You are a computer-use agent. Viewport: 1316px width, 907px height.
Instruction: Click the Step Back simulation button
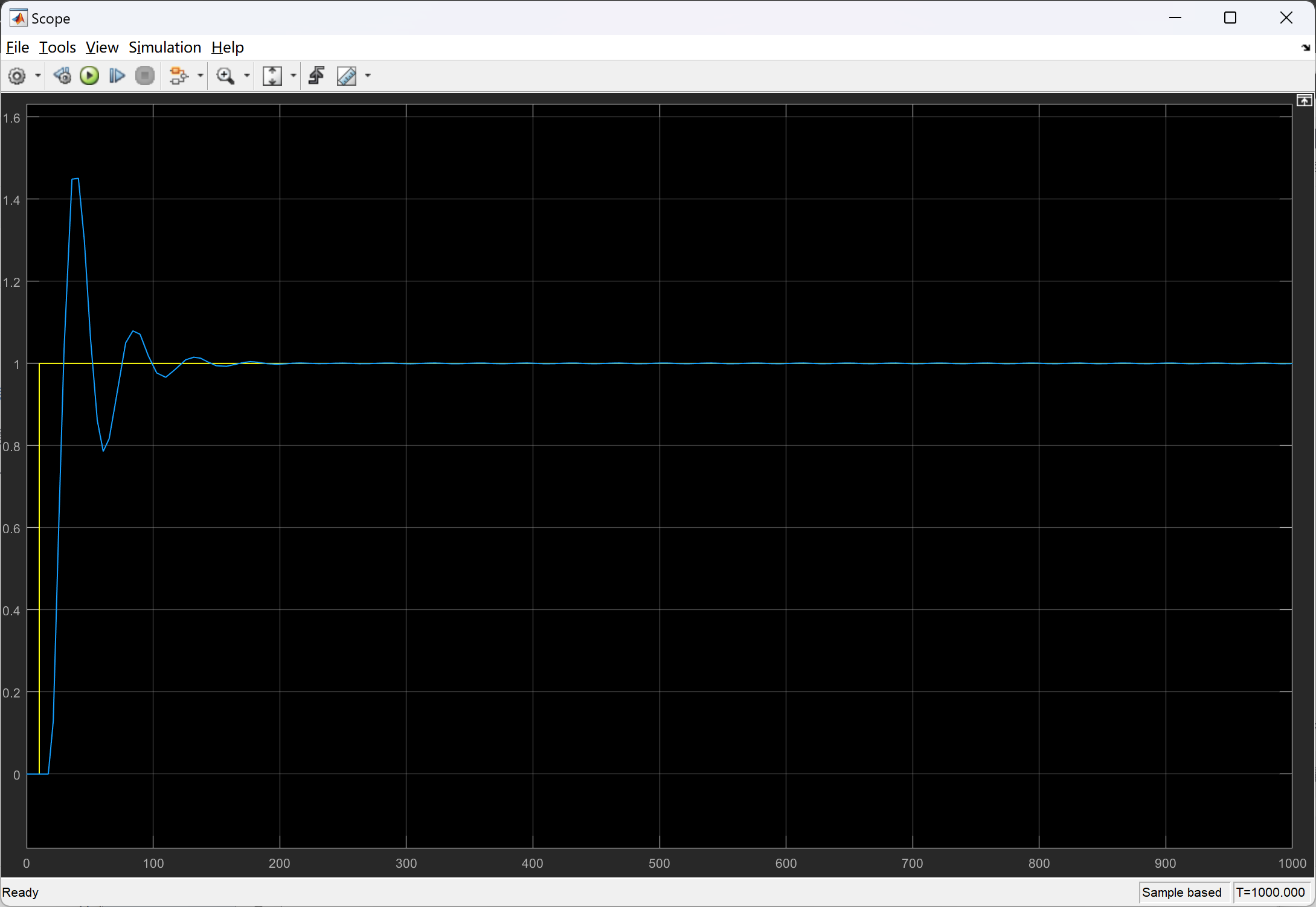[62, 76]
